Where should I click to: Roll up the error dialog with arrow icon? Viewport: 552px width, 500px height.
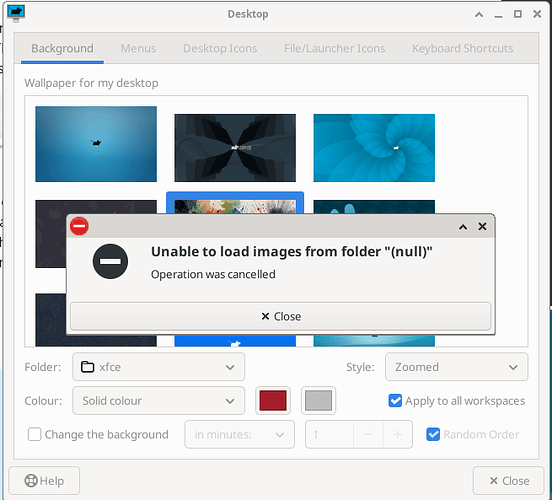[x=463, y=227]
